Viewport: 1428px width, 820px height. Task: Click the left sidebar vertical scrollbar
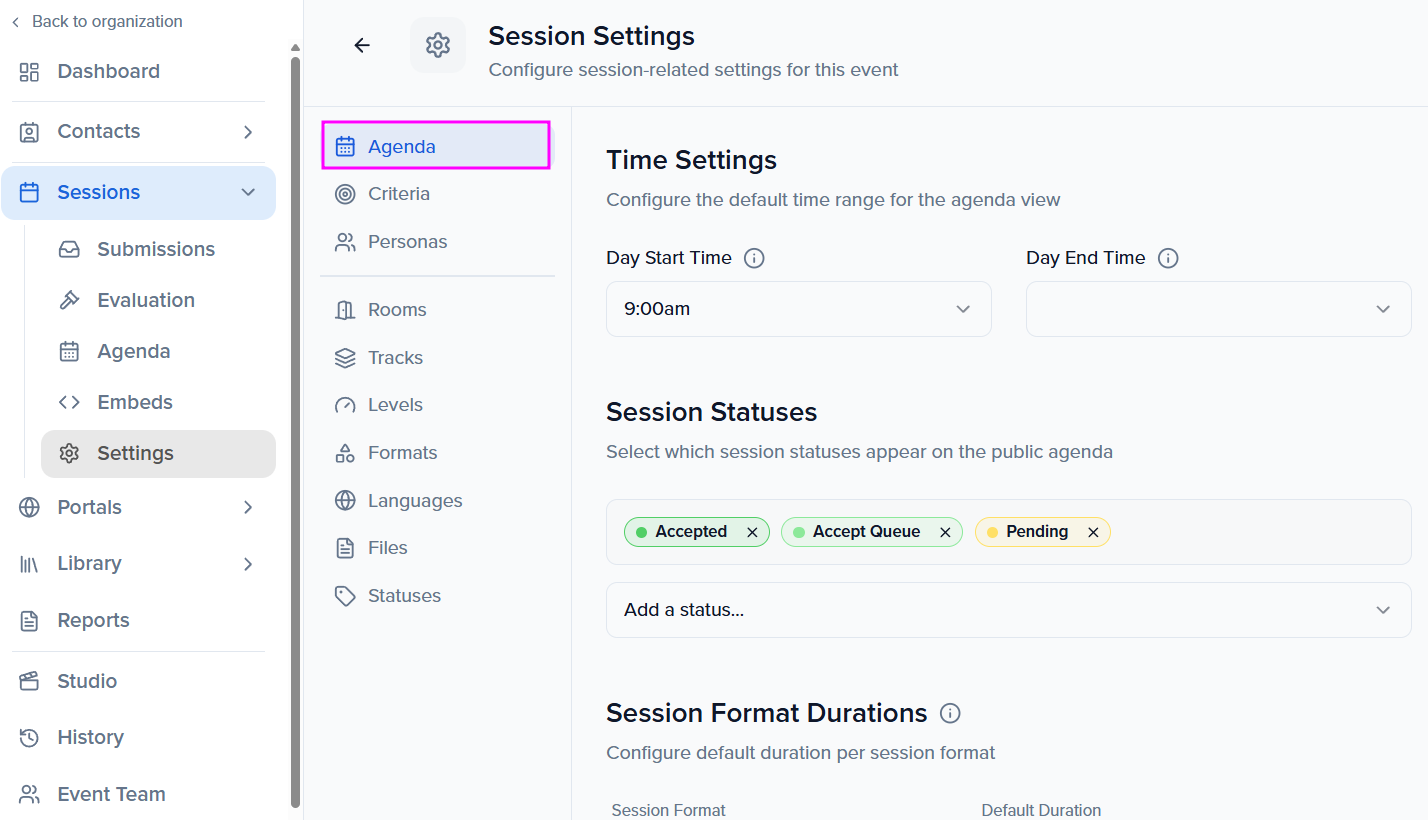[295, 430]
